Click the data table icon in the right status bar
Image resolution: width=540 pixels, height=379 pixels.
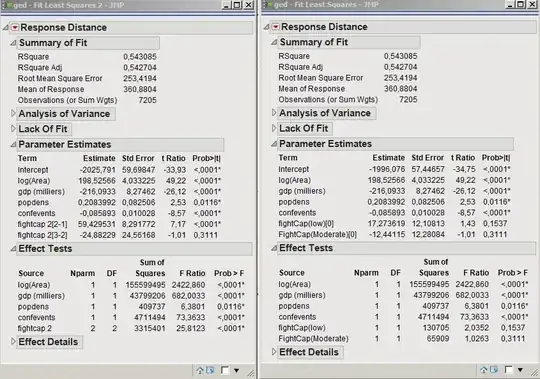click(x=494, y=370)
